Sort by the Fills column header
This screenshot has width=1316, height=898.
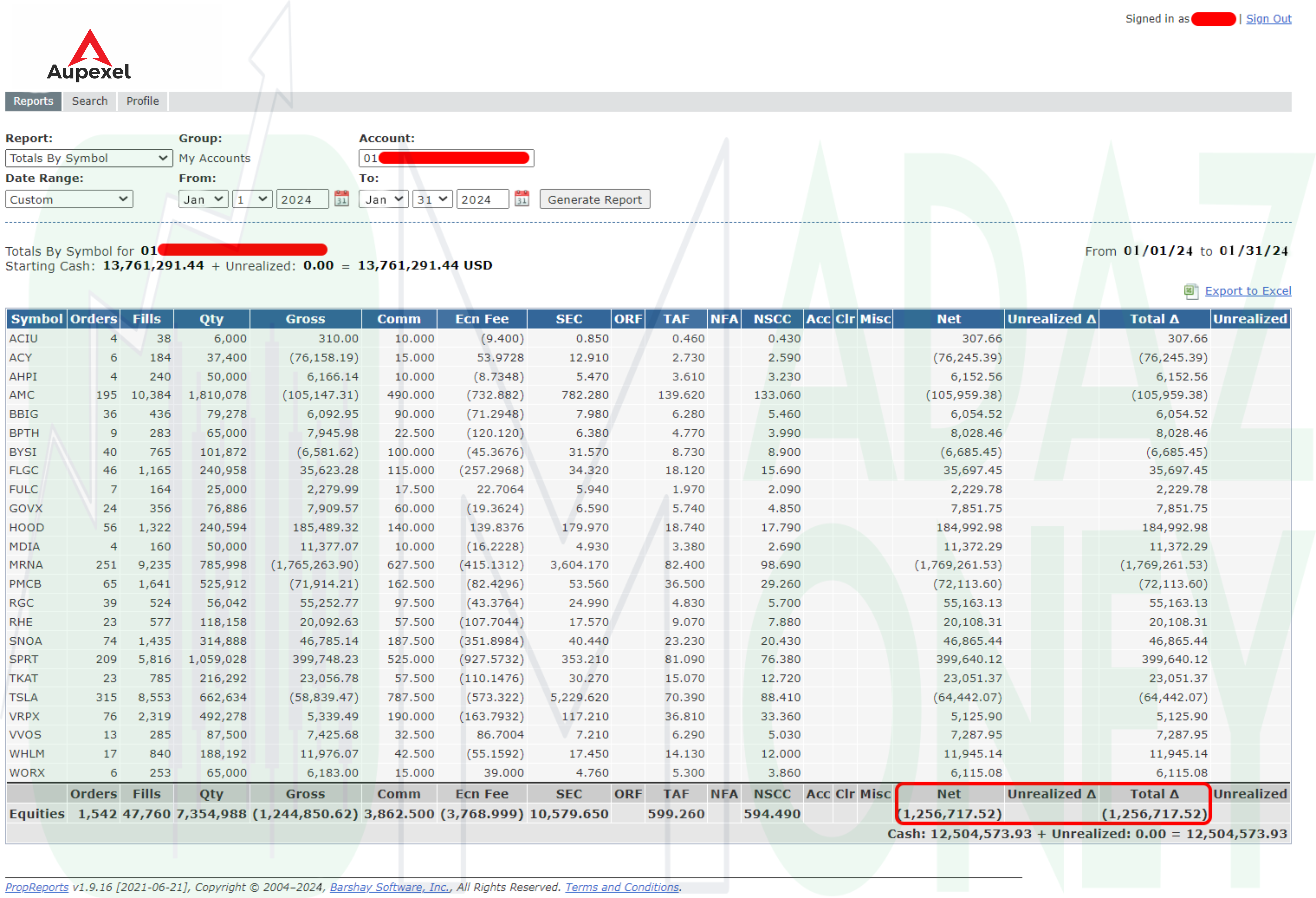coord(147,319)
